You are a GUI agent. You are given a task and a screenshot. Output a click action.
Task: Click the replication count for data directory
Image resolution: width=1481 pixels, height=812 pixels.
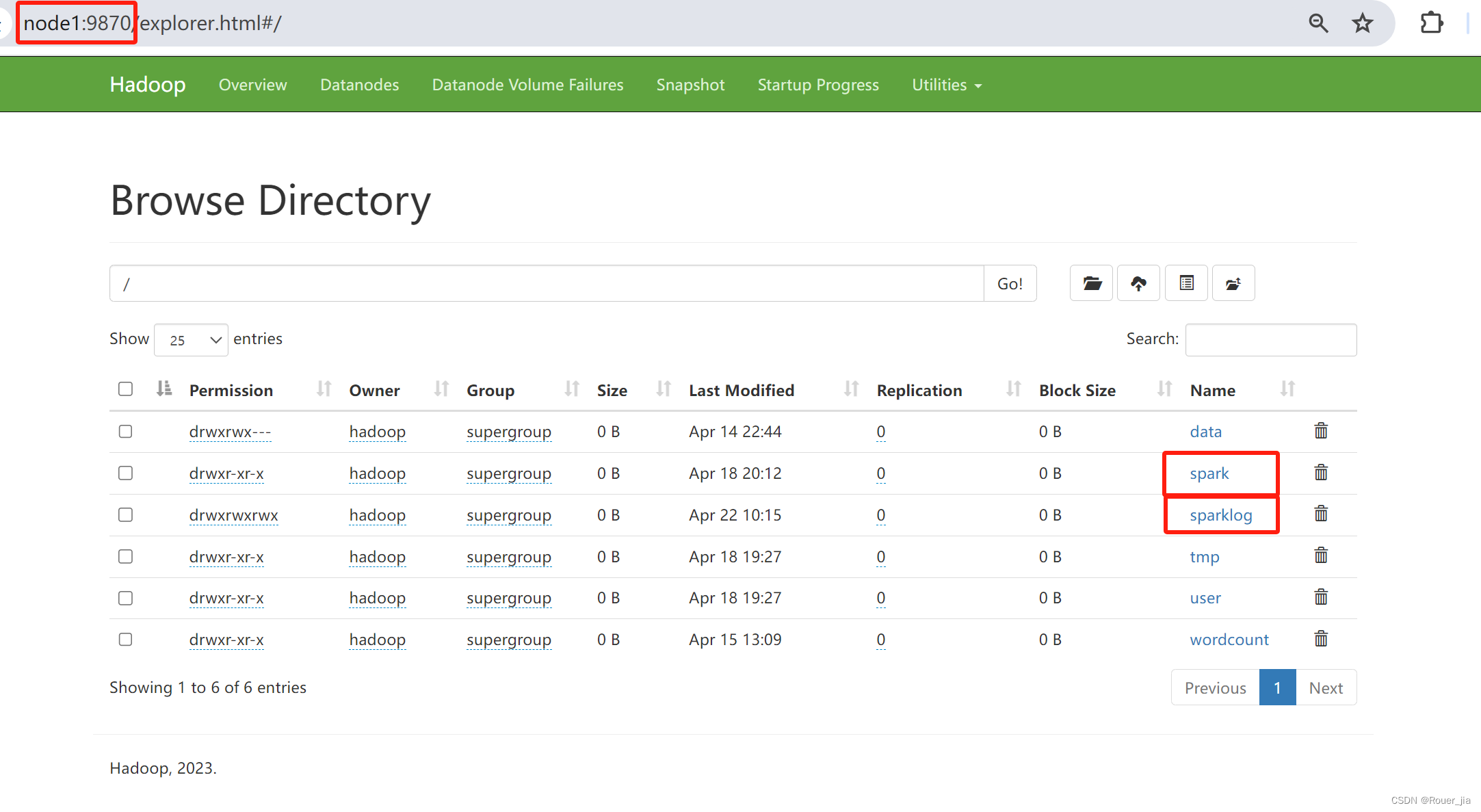pos(879,431)
